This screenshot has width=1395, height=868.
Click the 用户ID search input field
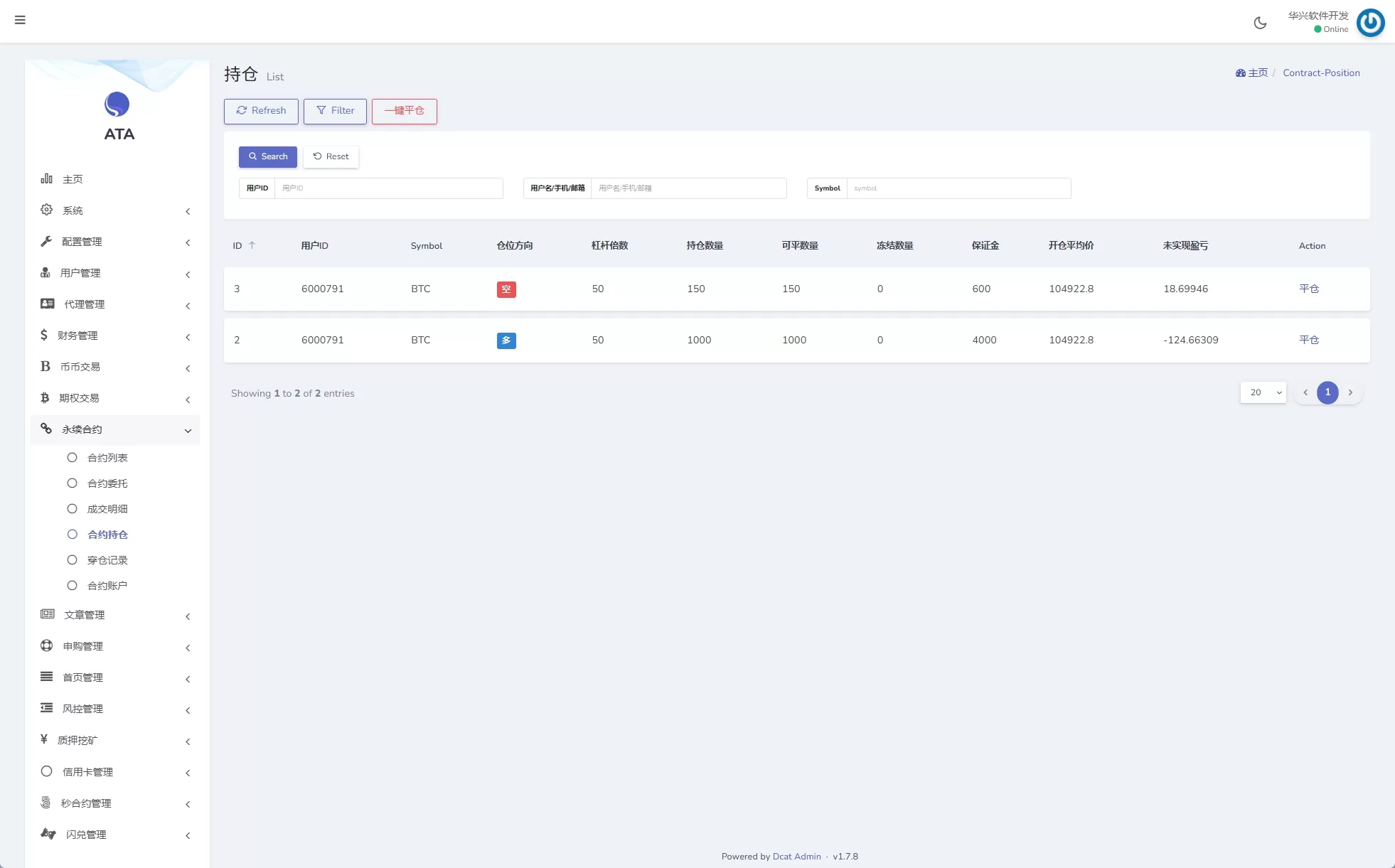[388, 188]
